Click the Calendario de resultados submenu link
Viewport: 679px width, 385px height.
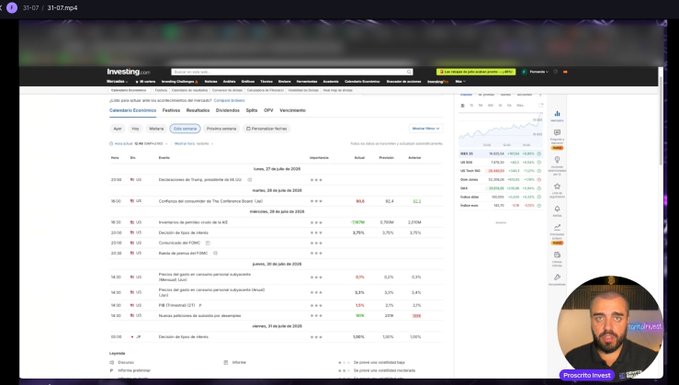pyautogui.click(x=190, y=91)
